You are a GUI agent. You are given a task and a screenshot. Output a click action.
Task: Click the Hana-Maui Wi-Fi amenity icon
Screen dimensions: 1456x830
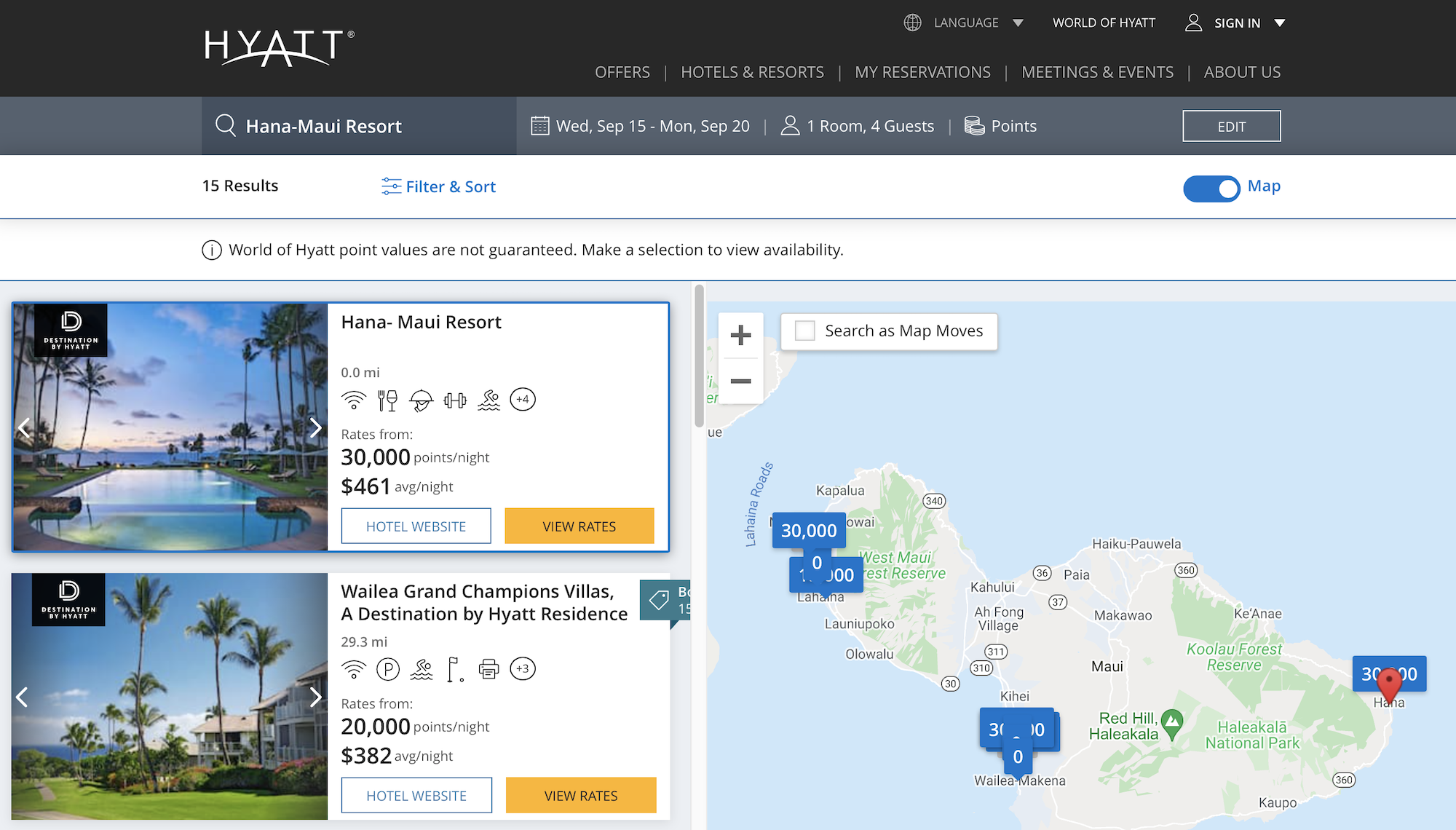pyautogui.click(x=354, y=400)
